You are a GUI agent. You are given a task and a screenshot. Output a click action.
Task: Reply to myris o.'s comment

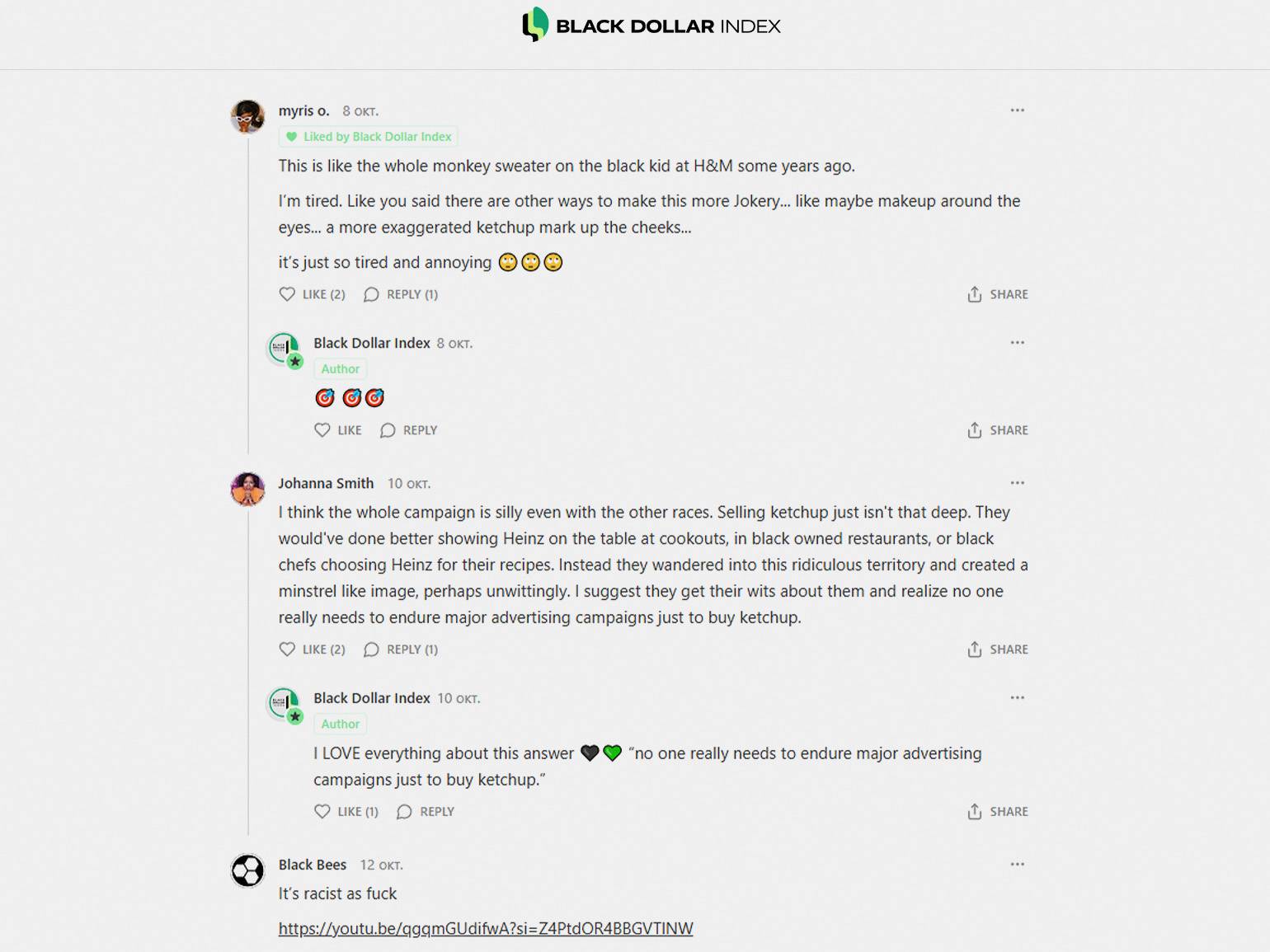coord(401,294)
